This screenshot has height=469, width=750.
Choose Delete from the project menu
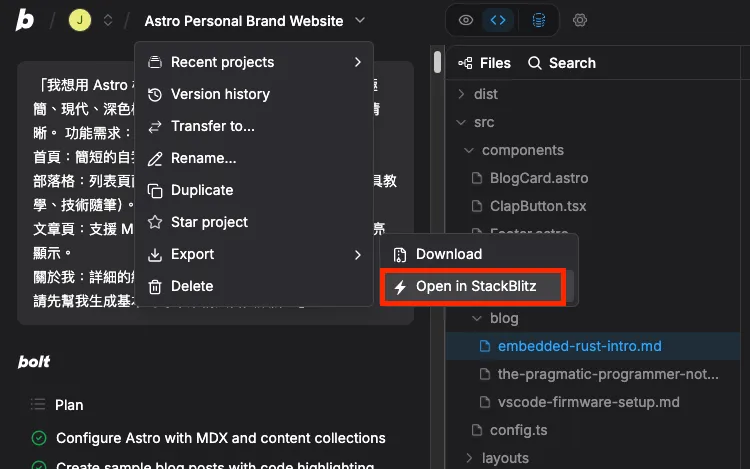click(254, 286)
